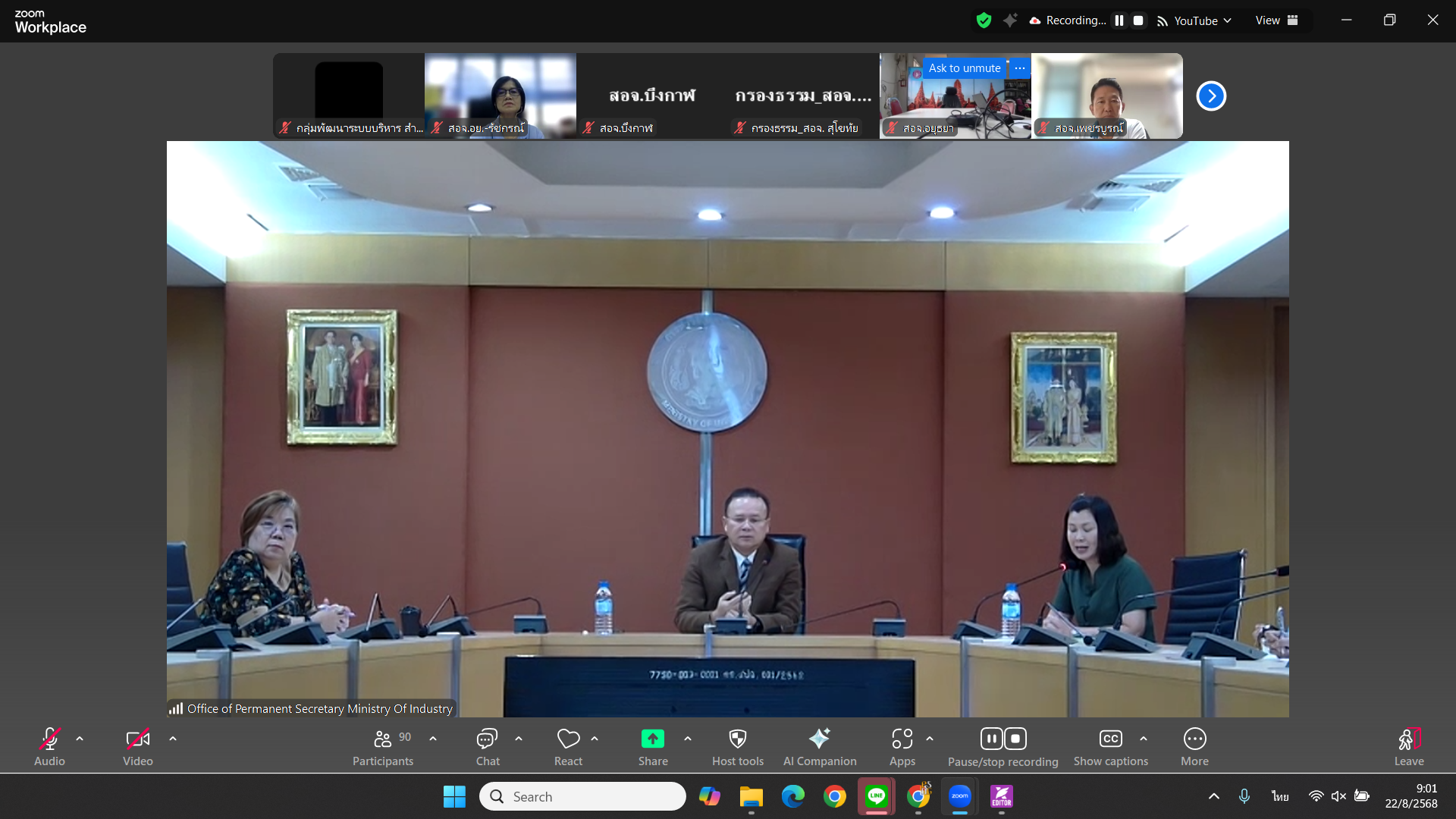The width and height of the screenshot is (1456, 819).
Task: Open Host tools shield icon
Action: [737, 739]
